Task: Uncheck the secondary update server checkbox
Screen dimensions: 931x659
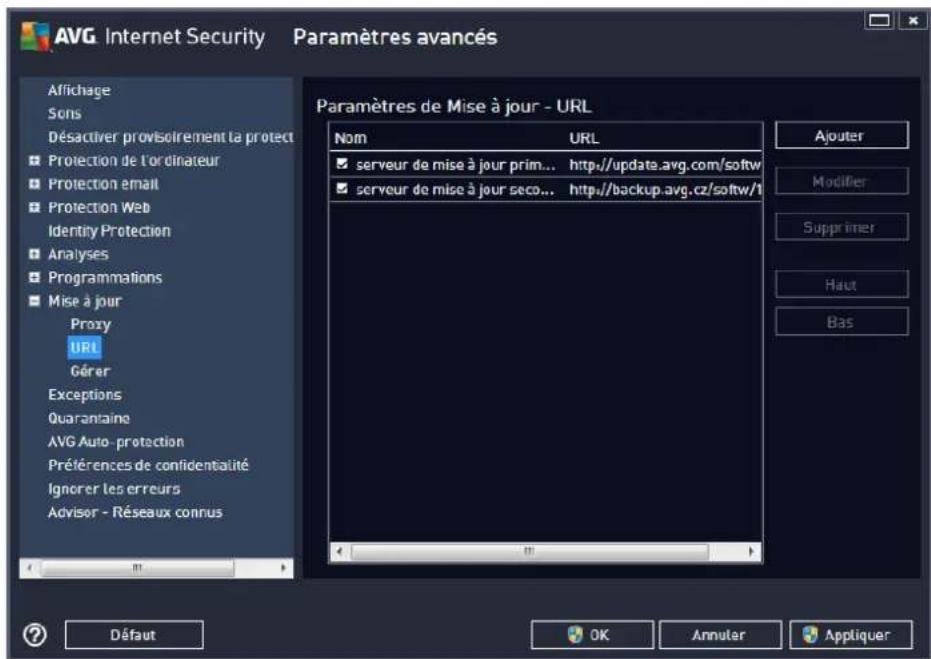Action: 342,188
